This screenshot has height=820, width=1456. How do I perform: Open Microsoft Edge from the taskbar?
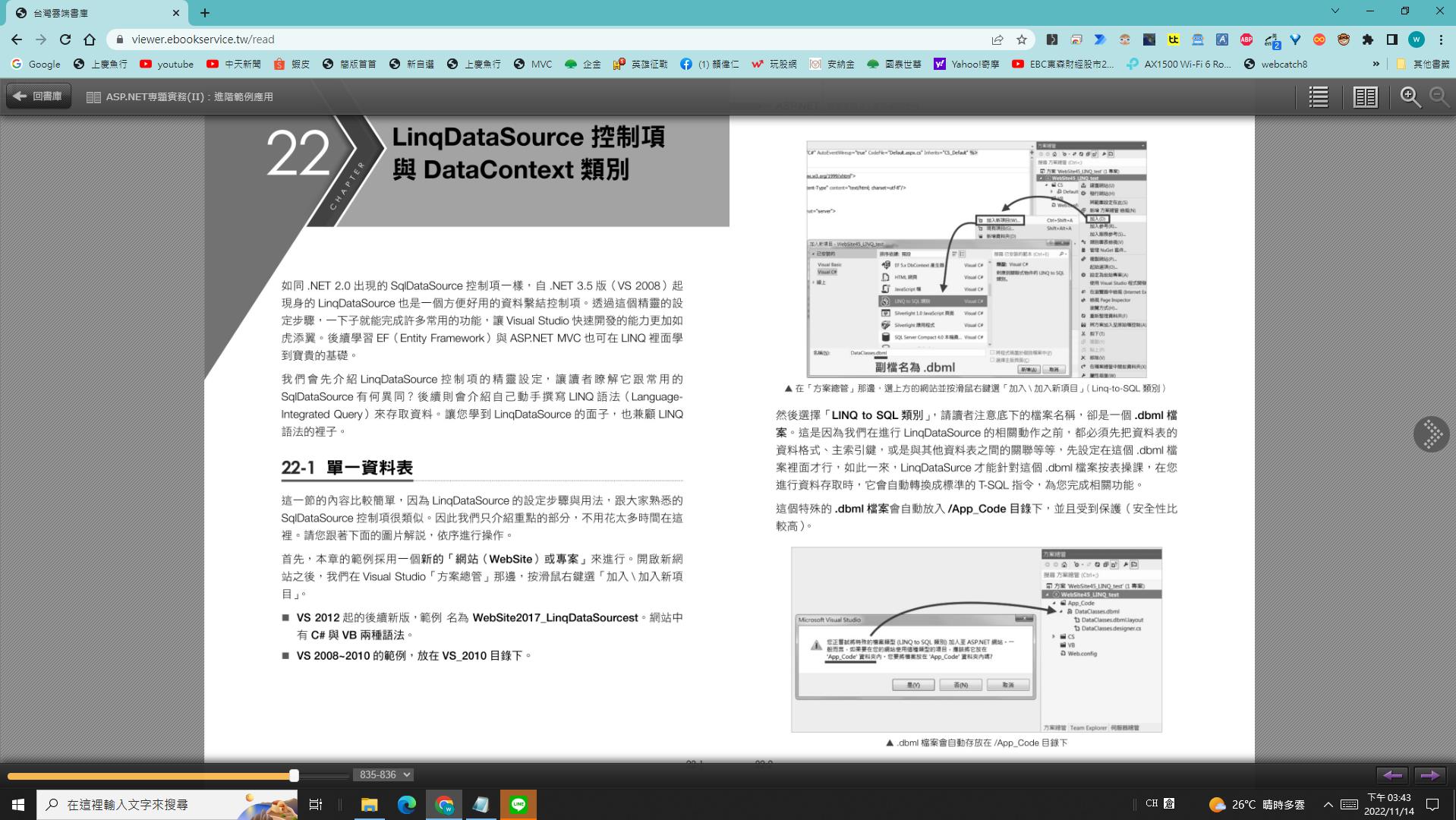pos(407,804)
